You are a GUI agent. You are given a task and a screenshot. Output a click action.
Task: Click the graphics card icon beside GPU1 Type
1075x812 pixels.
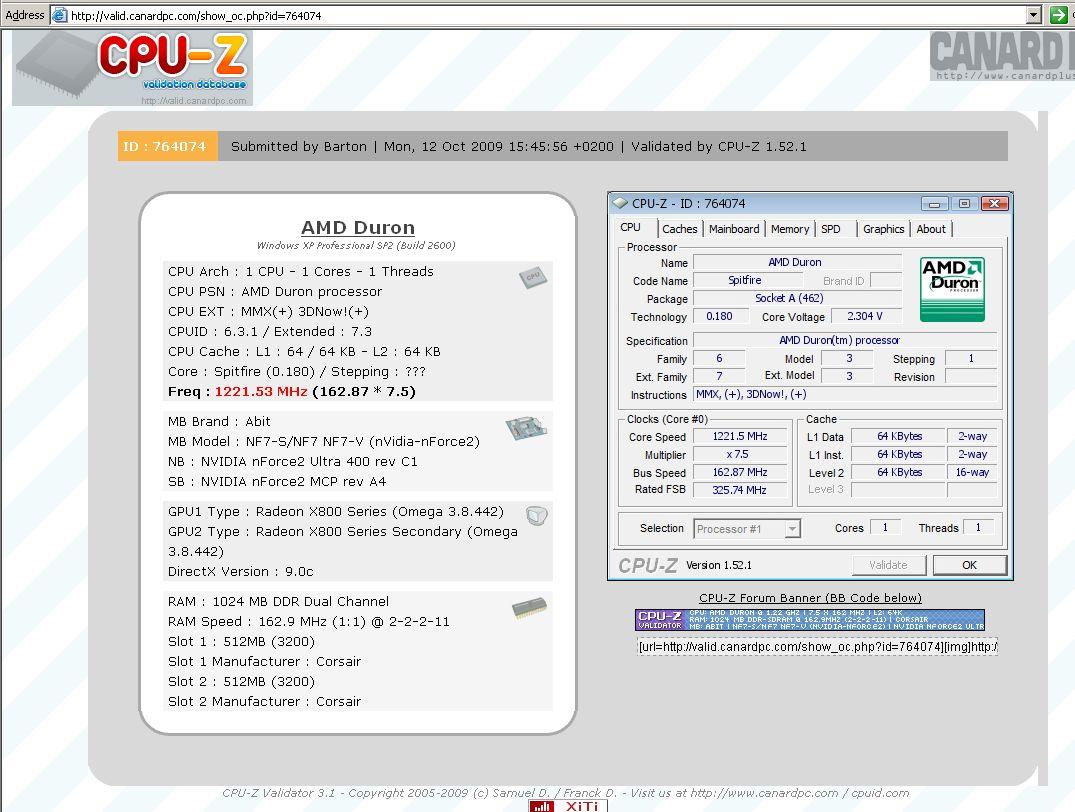pos(537,515)
